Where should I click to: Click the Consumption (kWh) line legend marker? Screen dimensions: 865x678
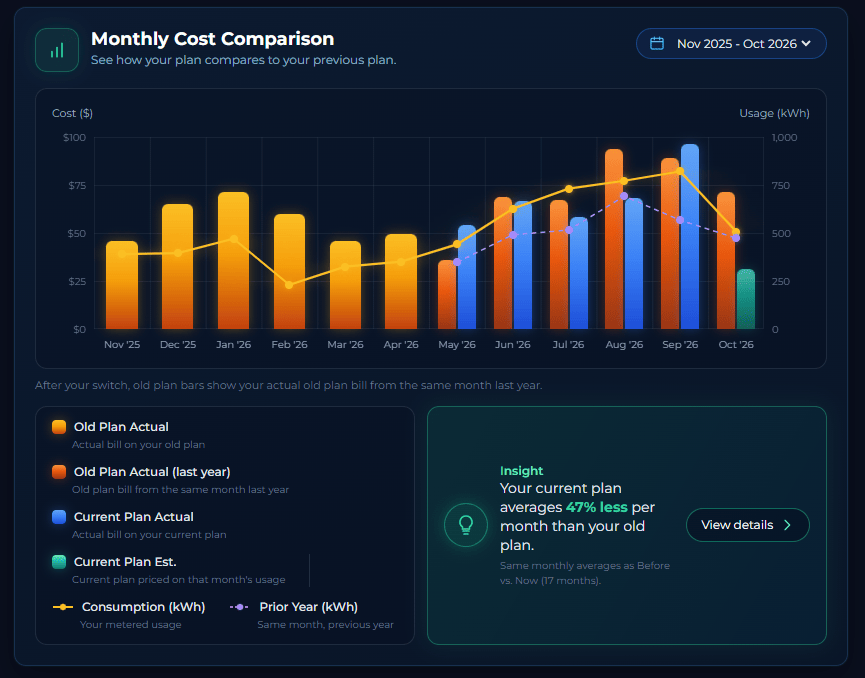pyautogui.click(x=63, y=607)
